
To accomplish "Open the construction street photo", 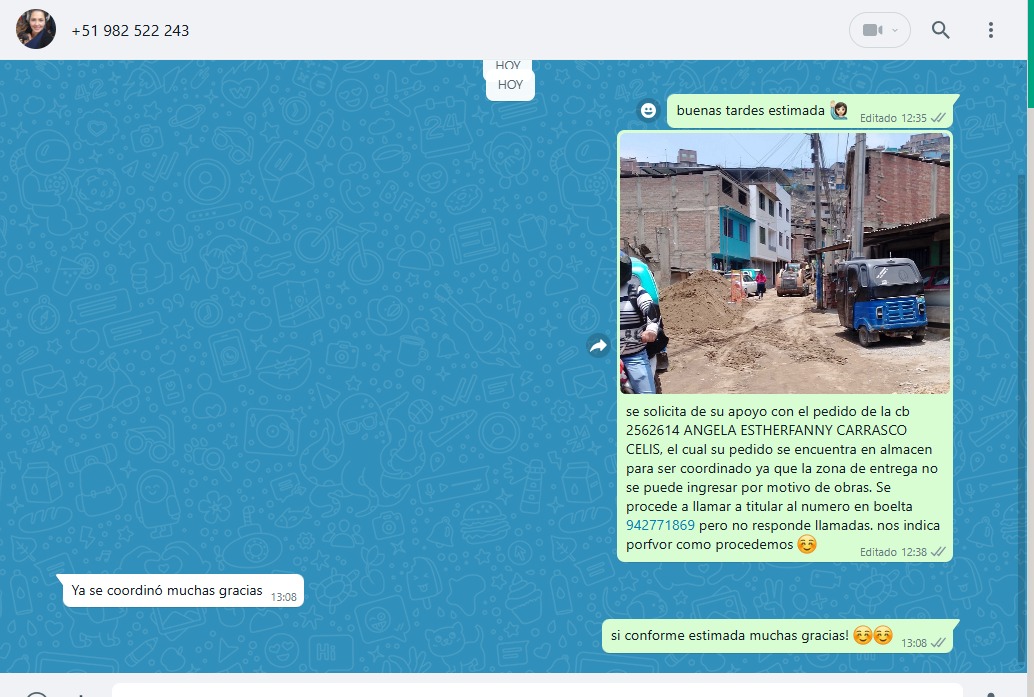I will tap(784, 263).
